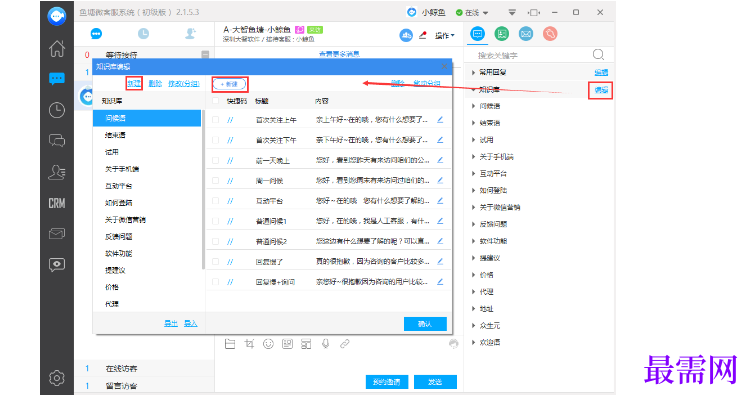This screenshot has width=756, height=401.
Task: Switch to the person tab in the visitor list
Action: point(190,34)
